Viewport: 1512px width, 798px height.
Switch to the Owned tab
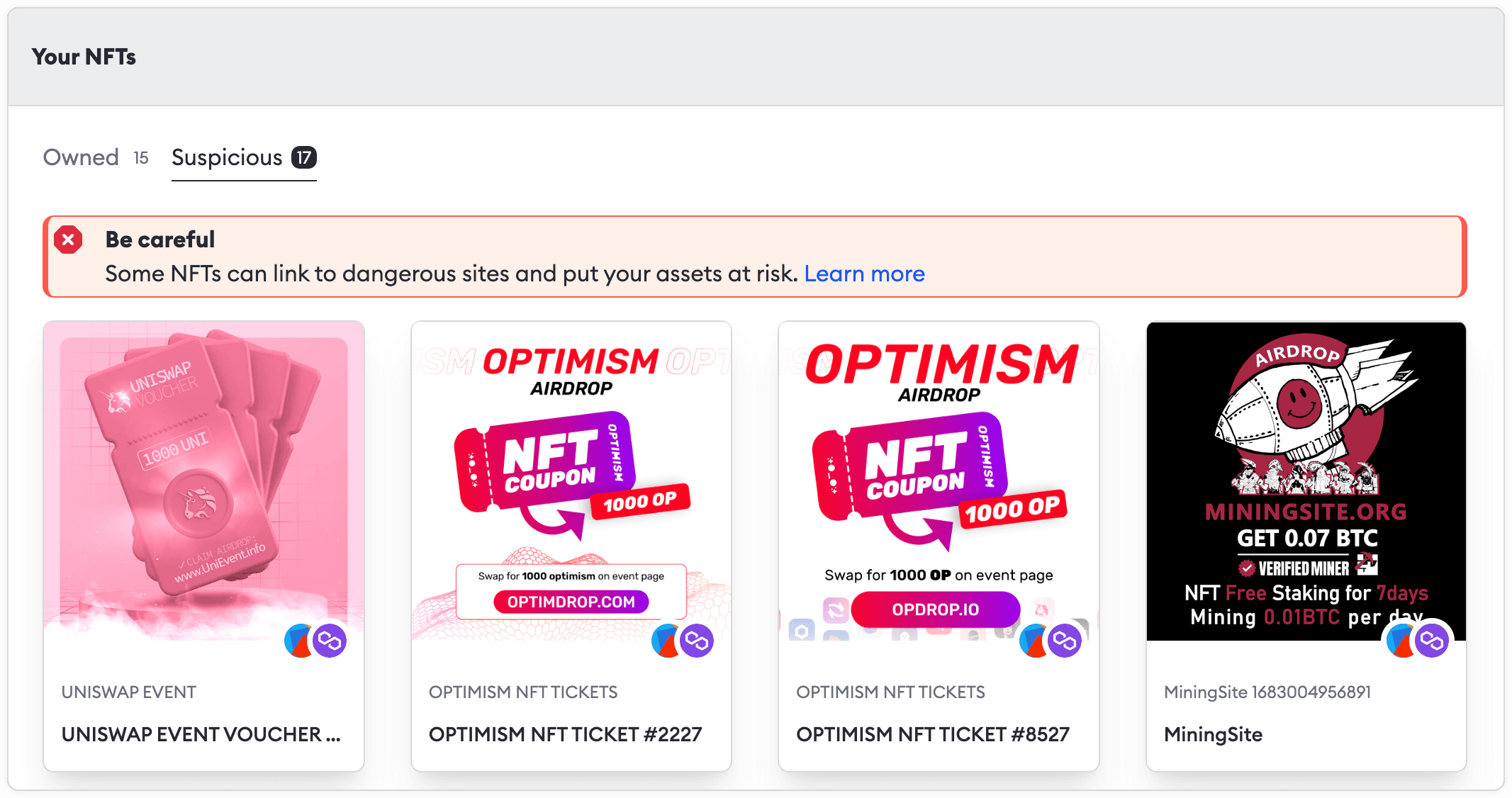[81, 157]
